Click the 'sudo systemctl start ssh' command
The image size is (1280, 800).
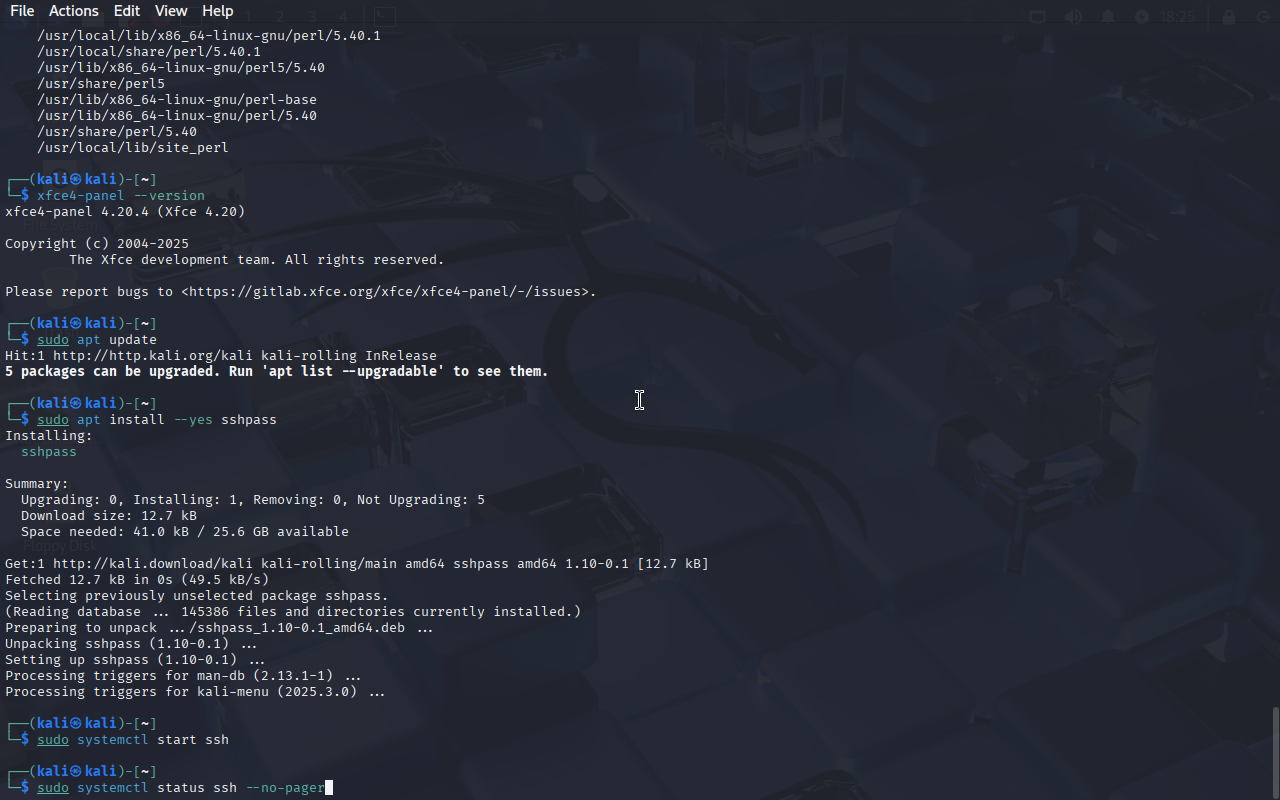[133, 740]
